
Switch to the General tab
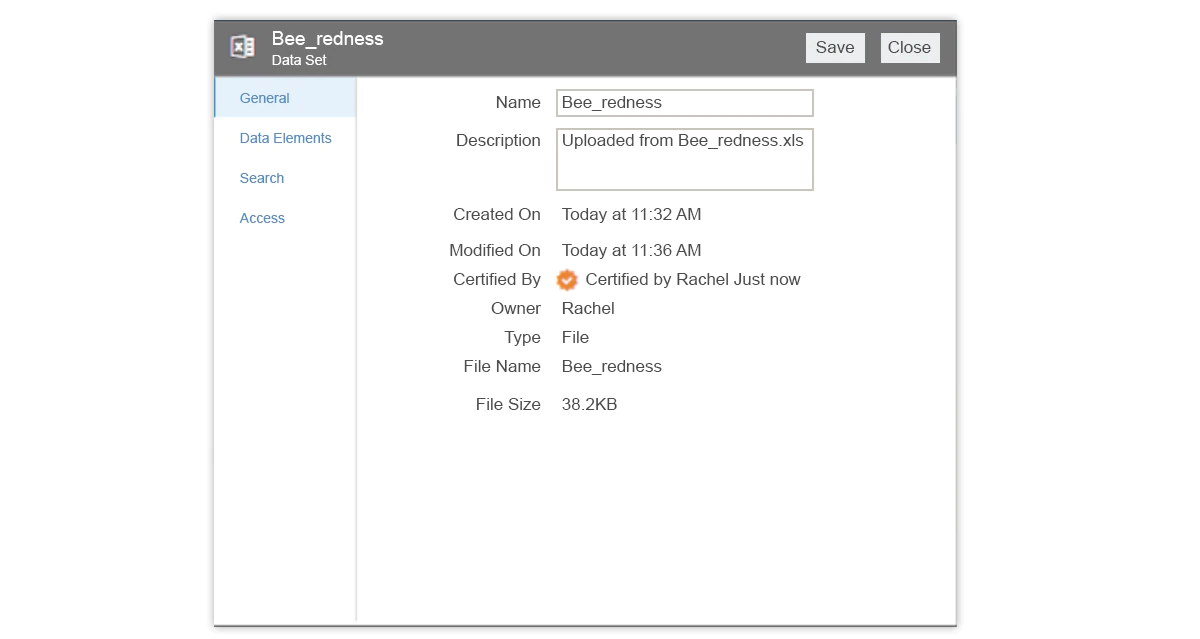coord(265,98)
